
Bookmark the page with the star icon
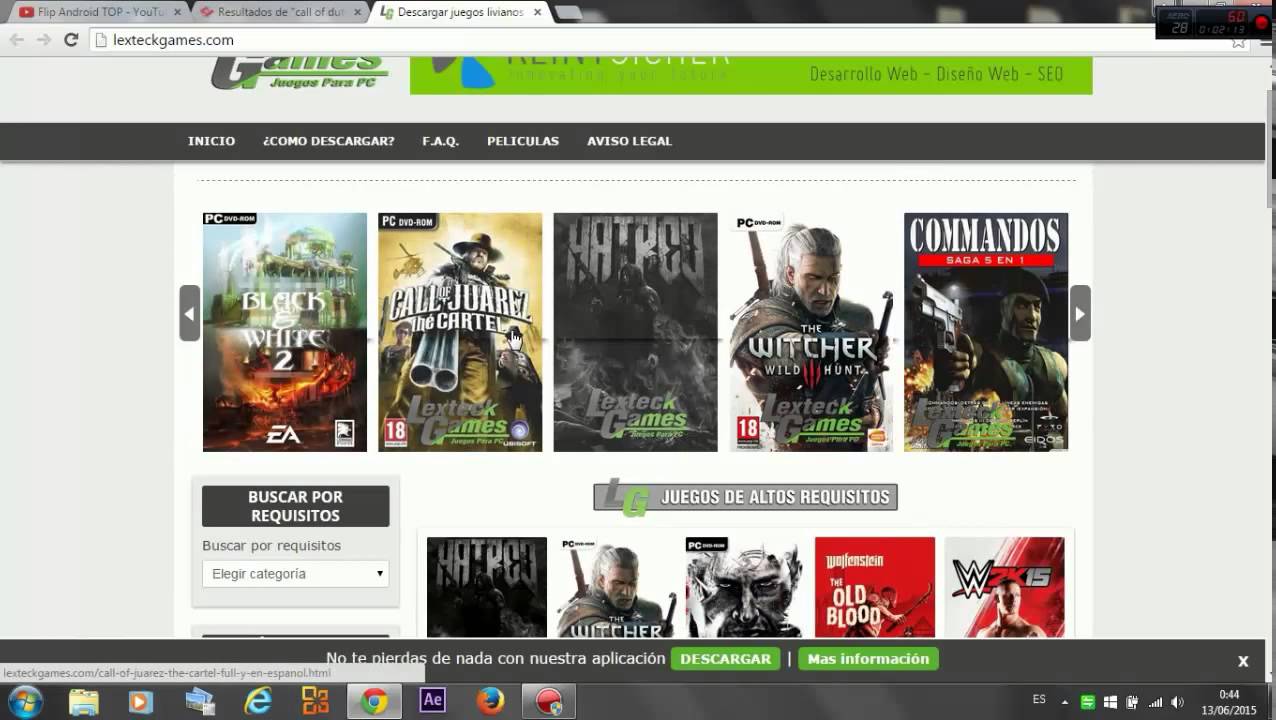click(x=1238, y=41)
